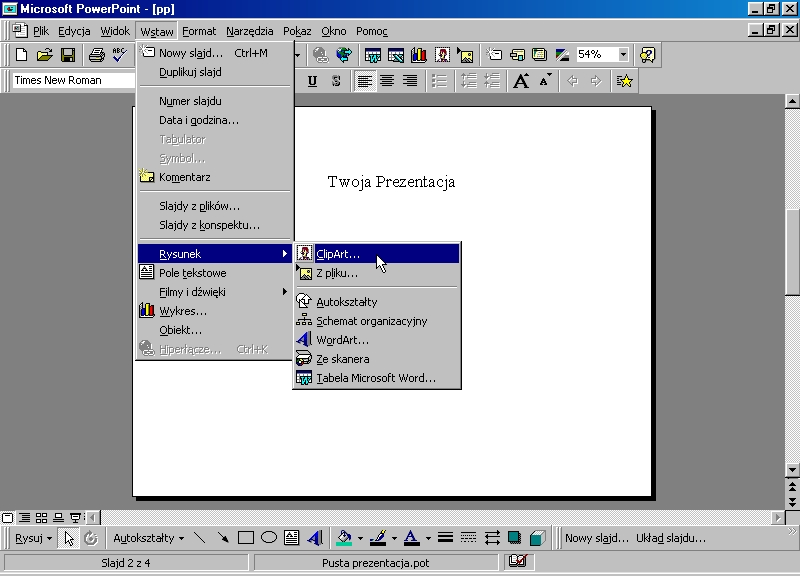Image resolution: width=800 pixels, height=576 pixels.
Task: Open the Office Assistant help icon
Action: (x=647, y=55)
